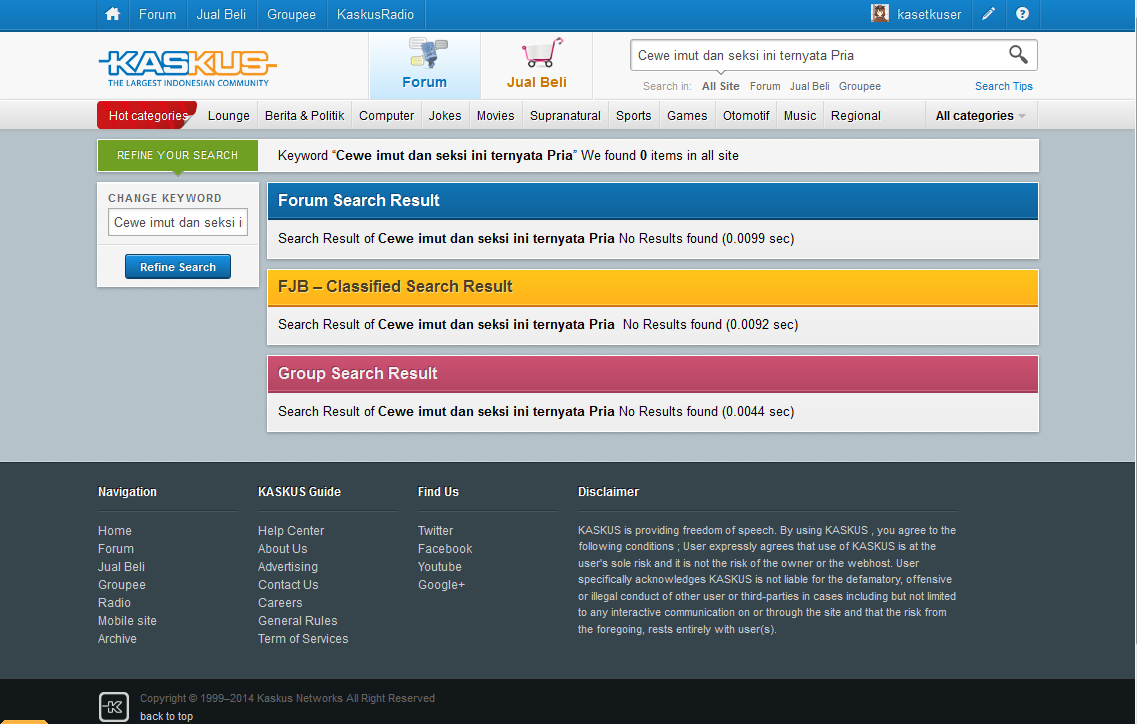Select Jual Beli search scope
The width and height of the screenshot is (1137, 724).
[809, 86]
